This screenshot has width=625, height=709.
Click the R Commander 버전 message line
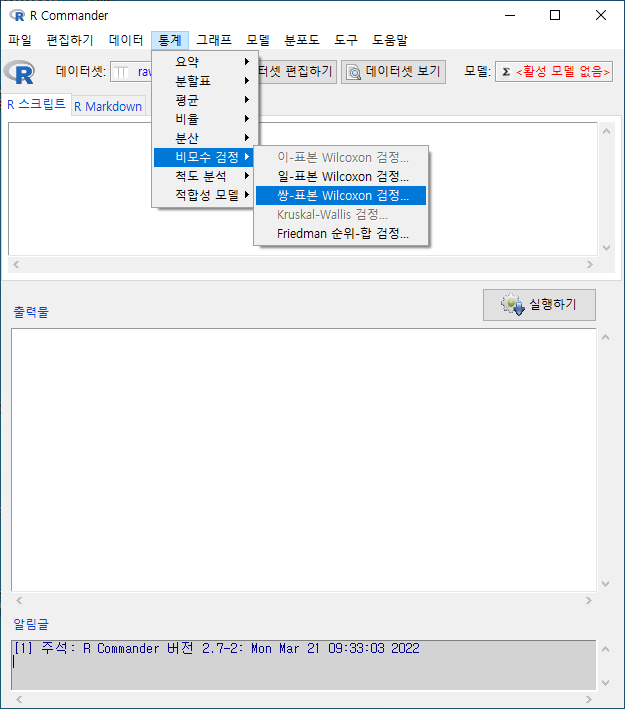(217, 648)
